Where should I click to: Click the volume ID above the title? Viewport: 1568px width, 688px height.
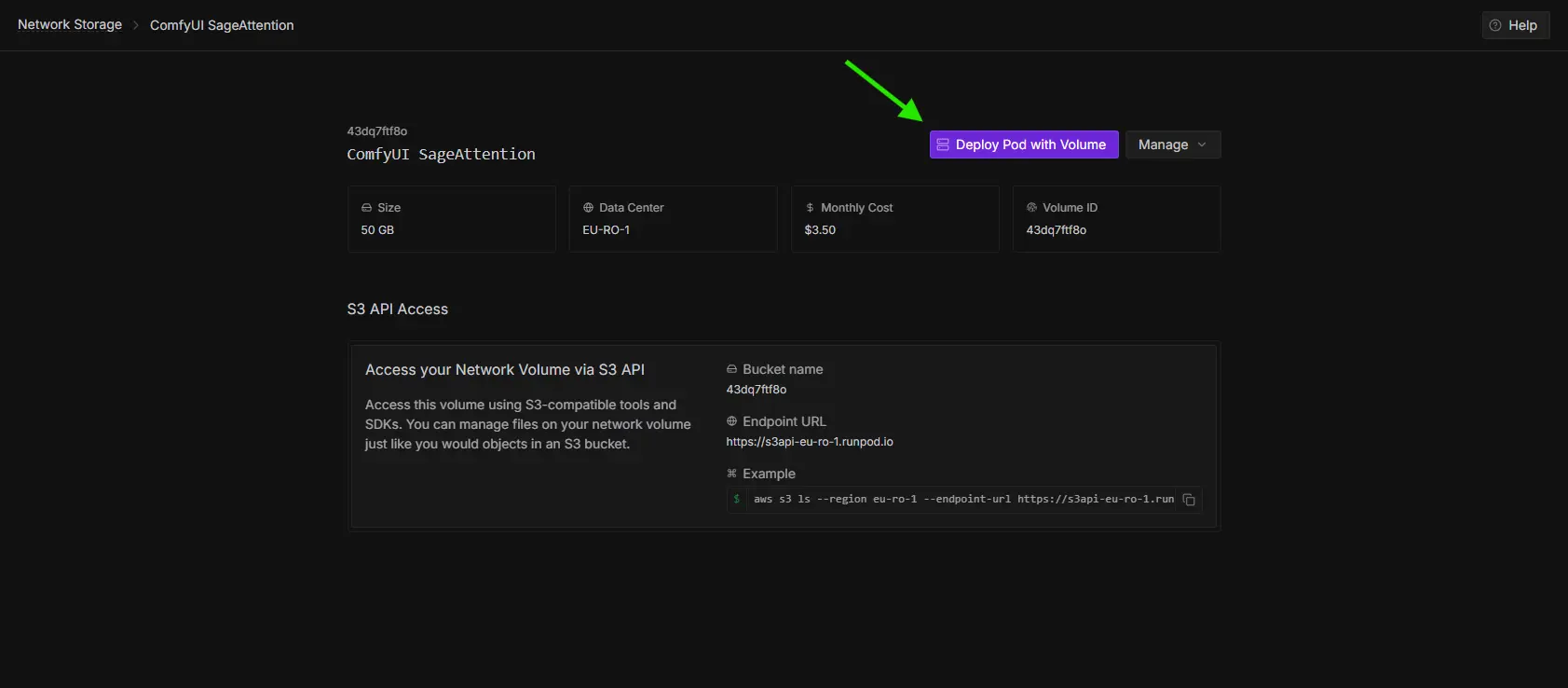377,131
